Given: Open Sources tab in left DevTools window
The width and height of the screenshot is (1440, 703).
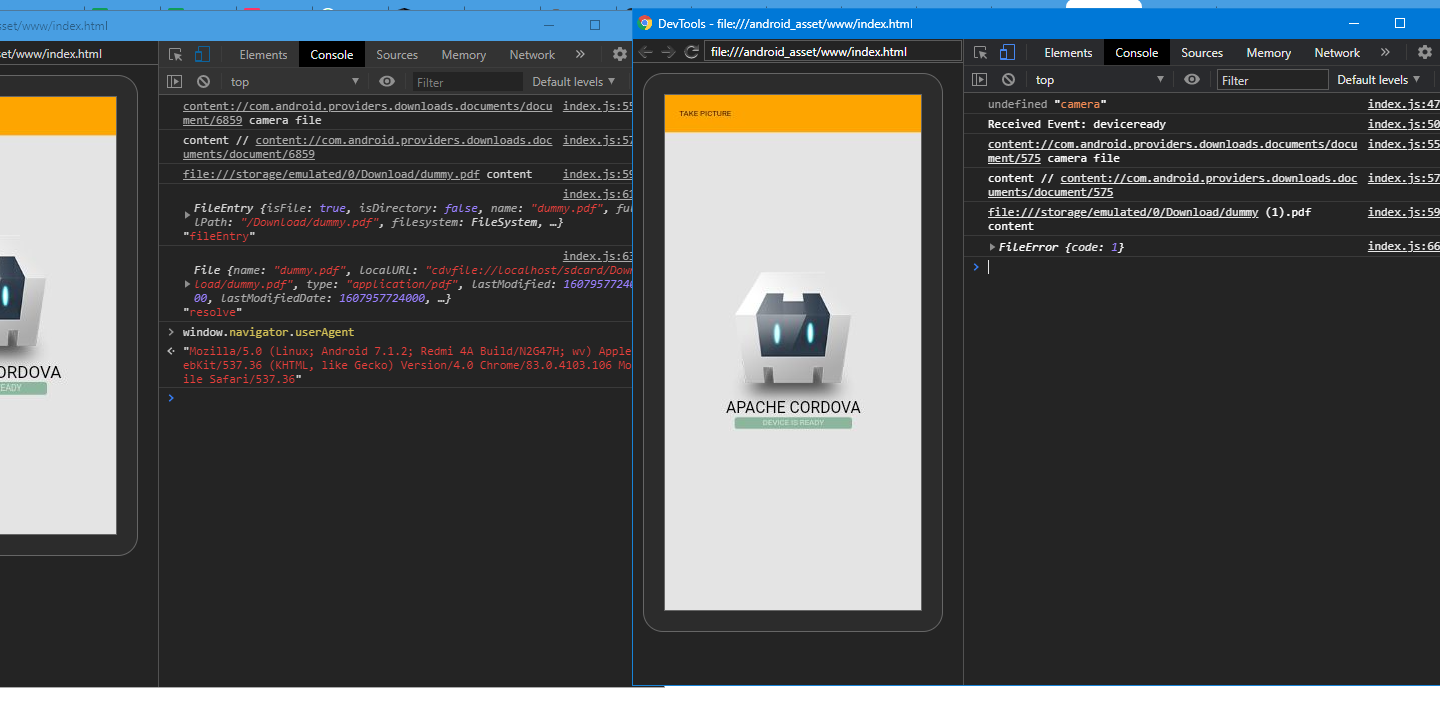Looking at the screenshot, I should click(397, 55).
